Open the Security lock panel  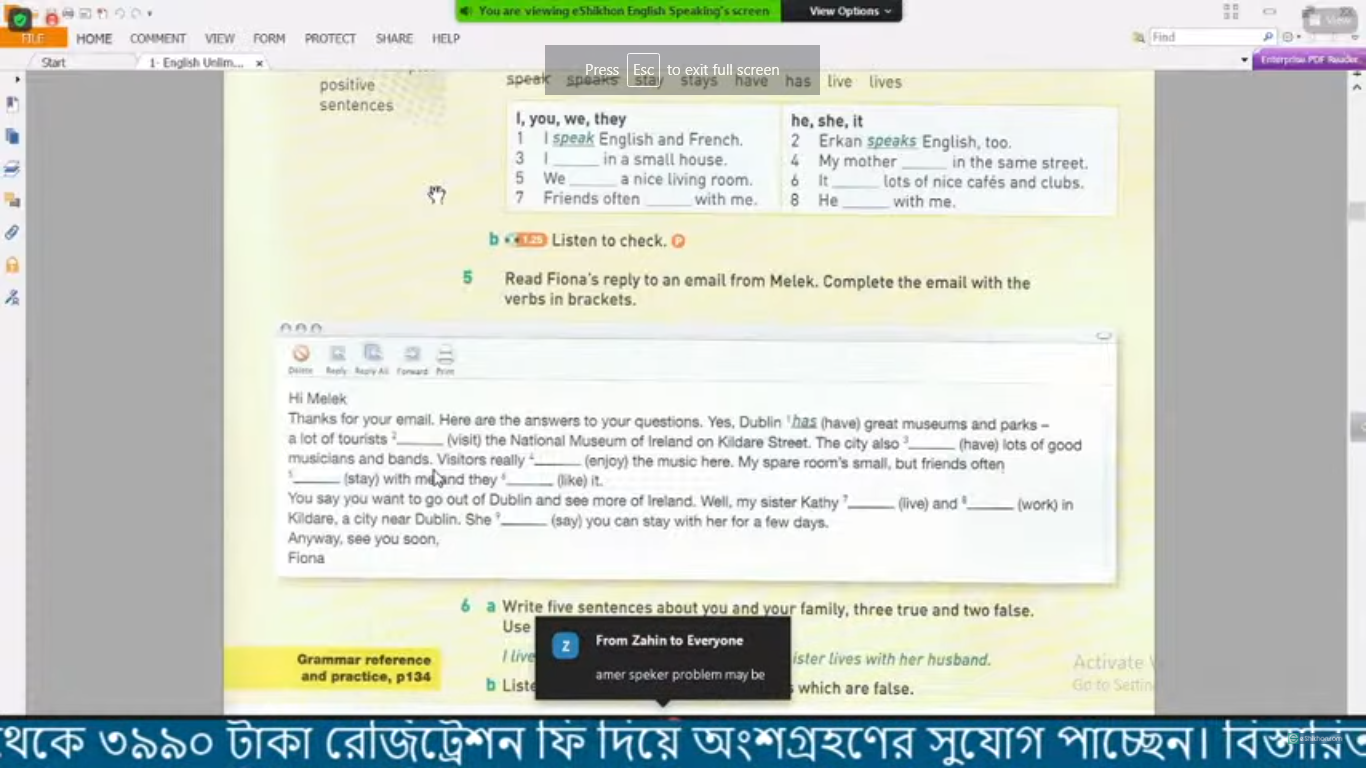coord(12,265)
